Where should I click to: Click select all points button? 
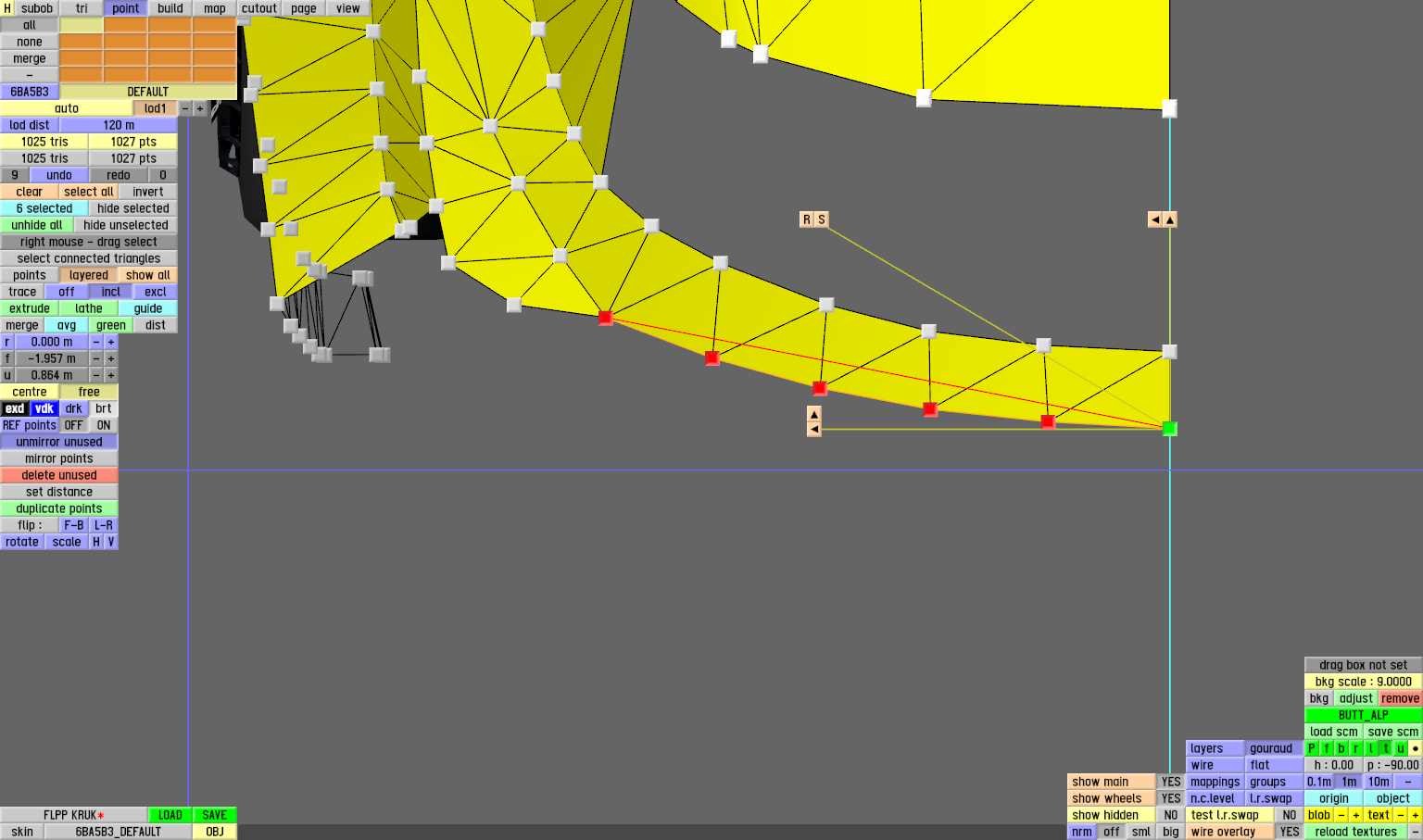pos(89,192)
